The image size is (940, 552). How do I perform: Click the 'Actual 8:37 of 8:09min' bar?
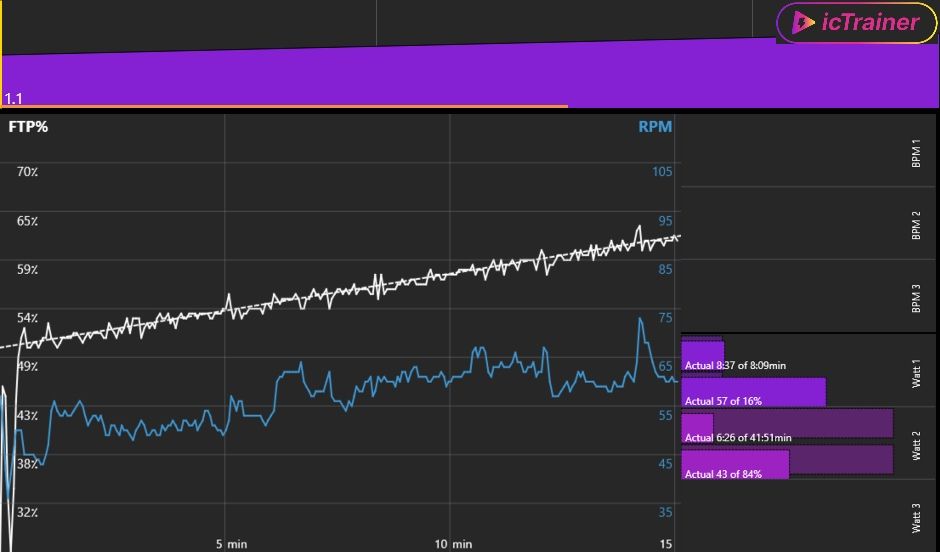702,356
